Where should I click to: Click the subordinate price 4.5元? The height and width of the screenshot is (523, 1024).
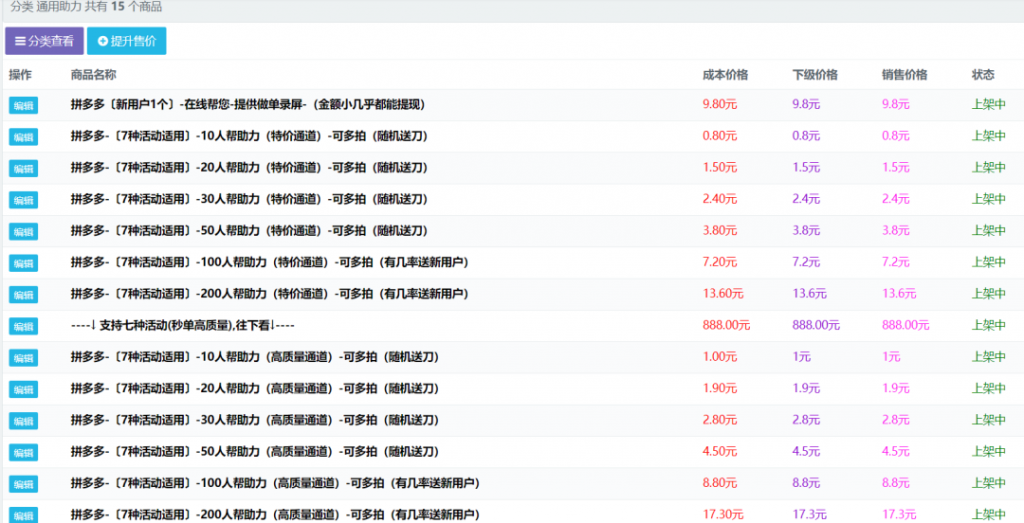806,451
